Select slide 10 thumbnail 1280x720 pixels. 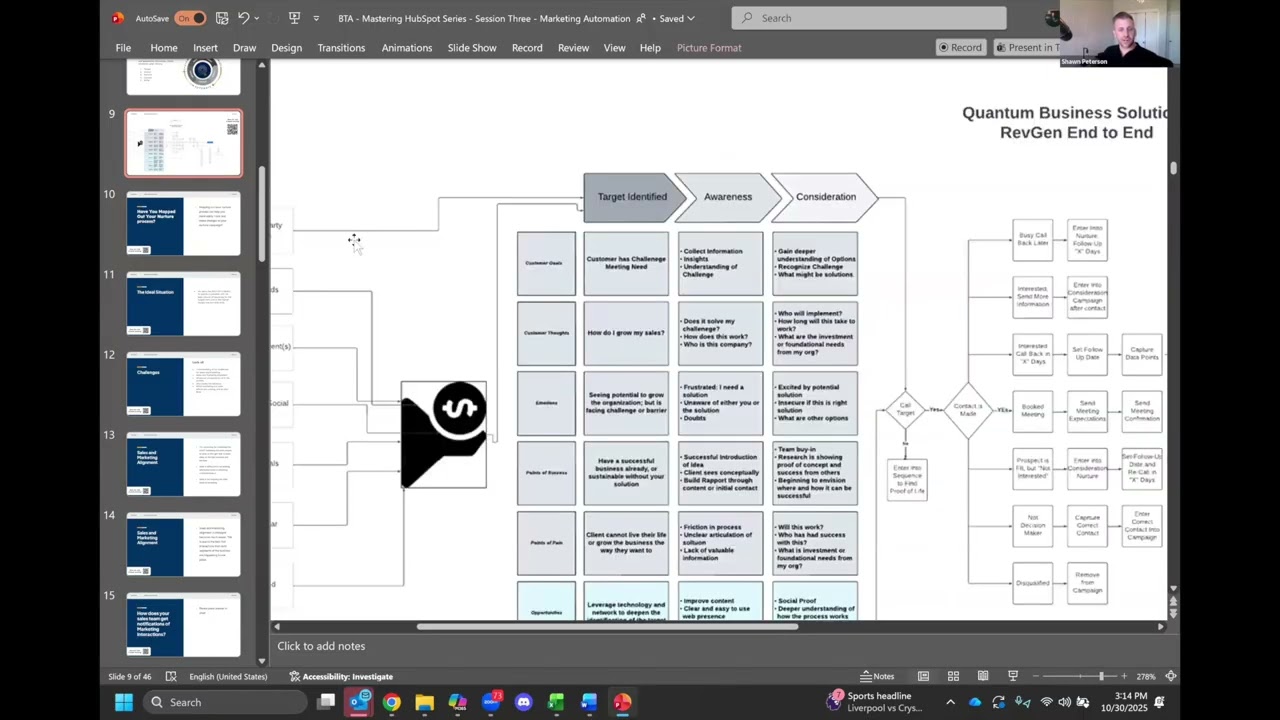click(183, 224)
